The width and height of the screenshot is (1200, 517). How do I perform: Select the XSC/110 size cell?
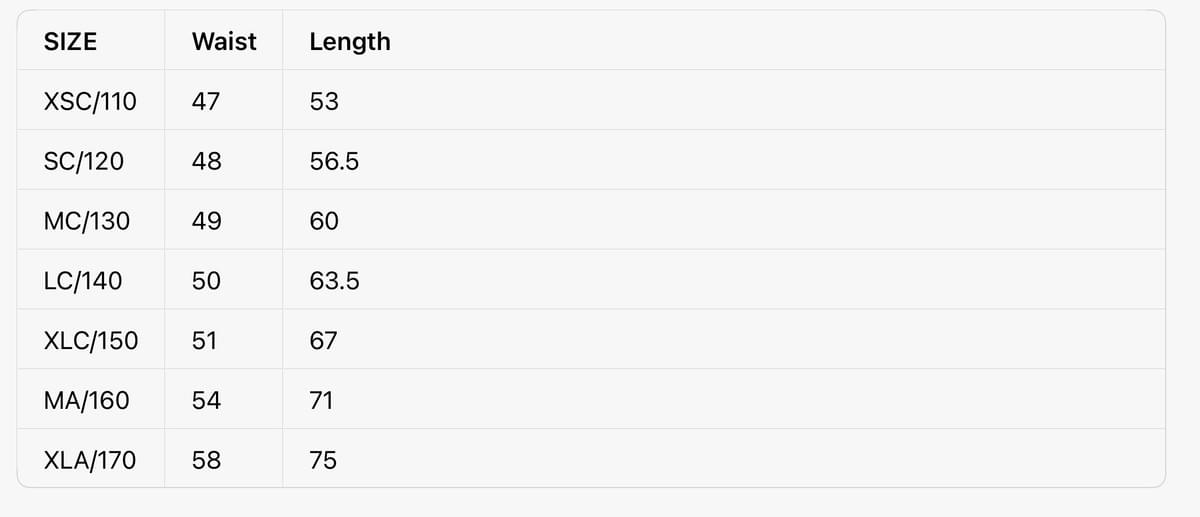(x=91, y=101)
